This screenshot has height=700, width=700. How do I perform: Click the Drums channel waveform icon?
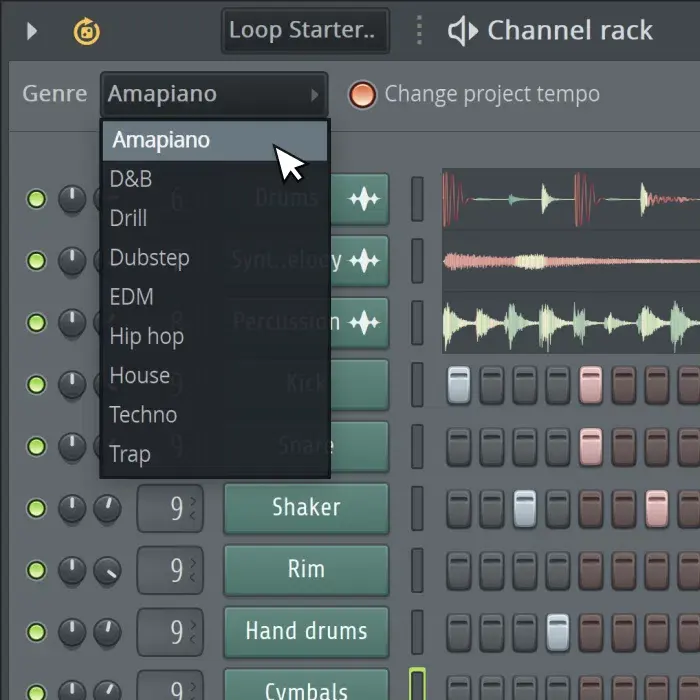click(x=364, y=199)
